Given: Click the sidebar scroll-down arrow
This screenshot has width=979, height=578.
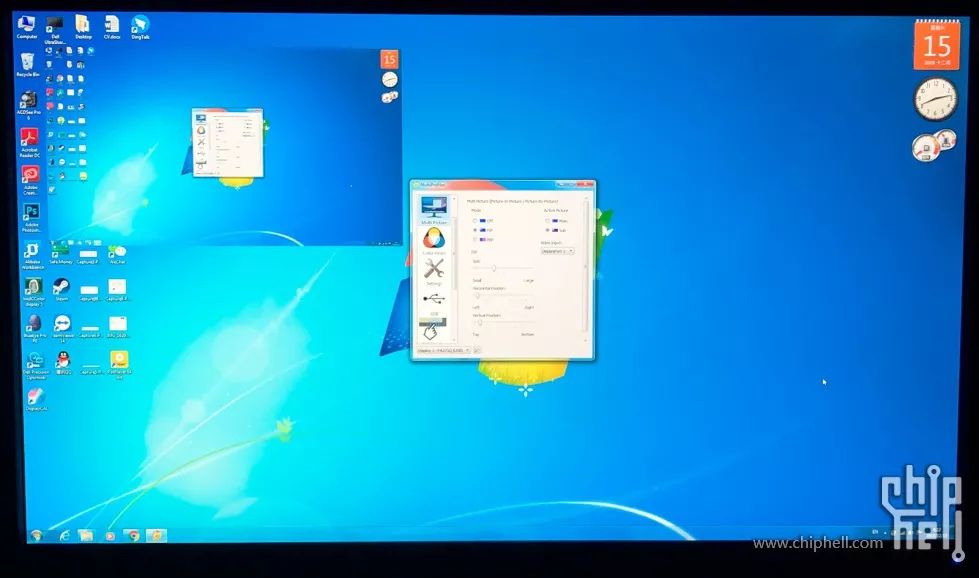Looking at the screenshot, I should coord(454,340).
